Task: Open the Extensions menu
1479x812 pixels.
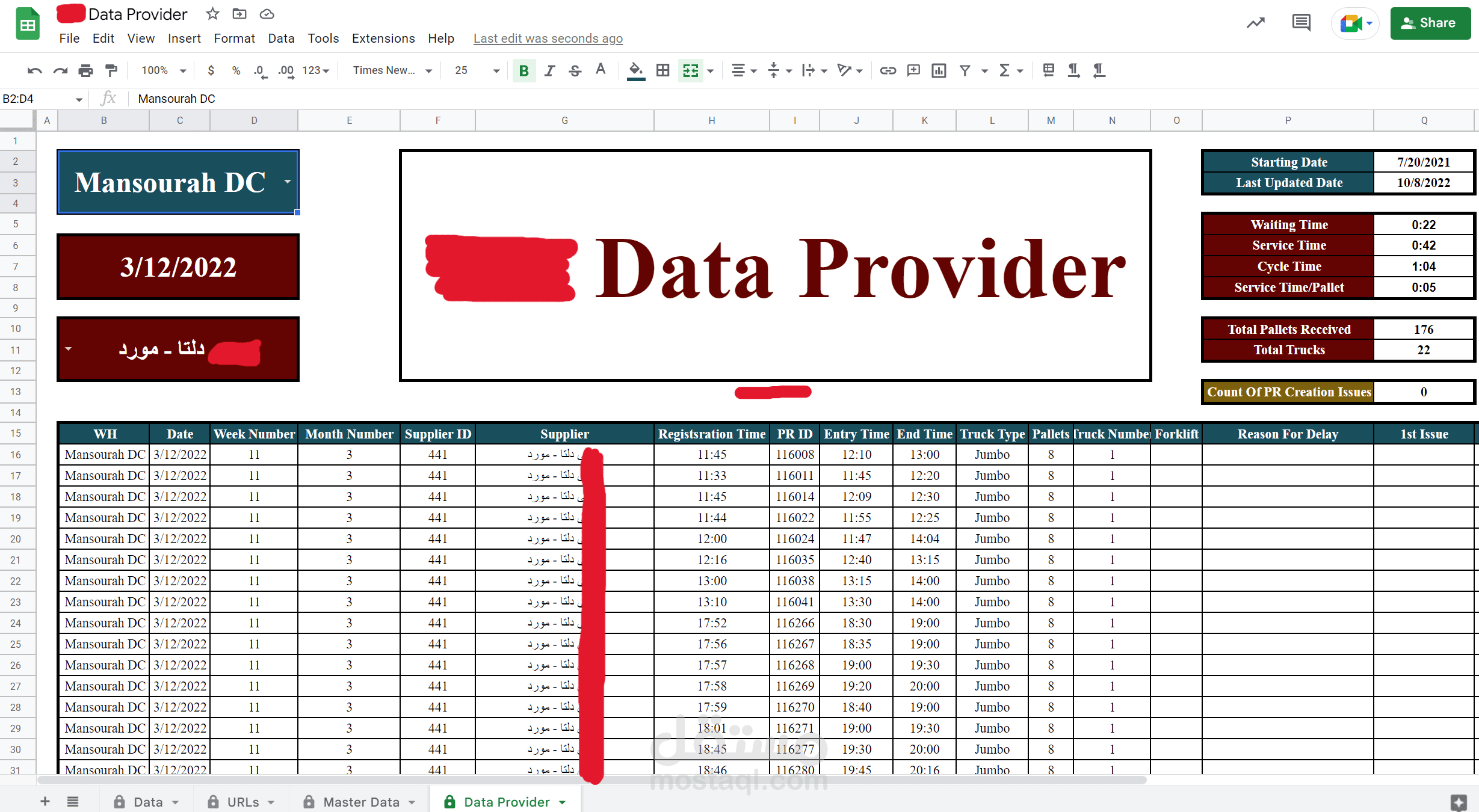Action: click(x=383, y=38)
